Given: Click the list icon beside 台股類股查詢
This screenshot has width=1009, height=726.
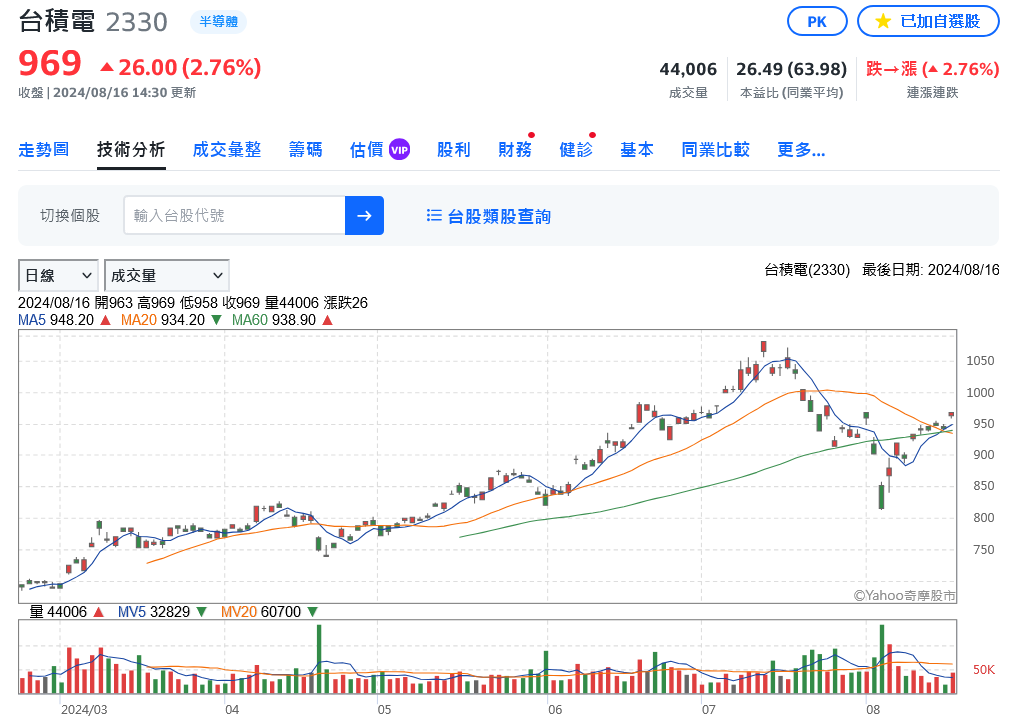Looking at the screenshot, I should click(434, 216).
